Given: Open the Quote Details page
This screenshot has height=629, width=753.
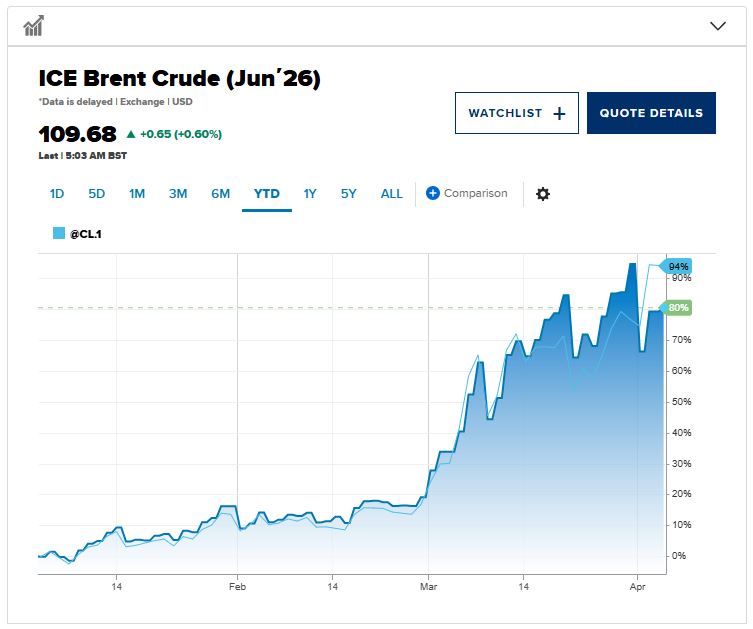Looking at the screenshot, I should [651, 113].
